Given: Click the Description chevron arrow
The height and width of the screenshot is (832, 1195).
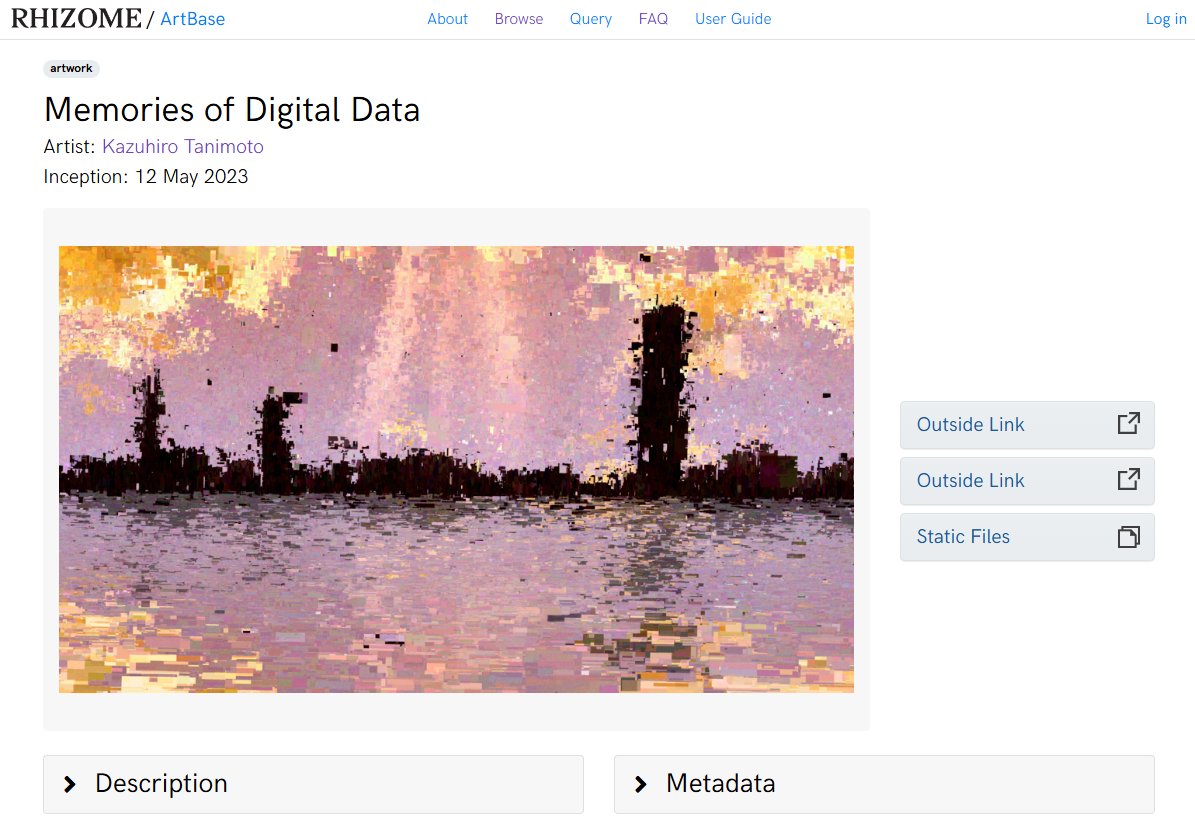Looking at the screenshot, I should click(x=70, y=784).
